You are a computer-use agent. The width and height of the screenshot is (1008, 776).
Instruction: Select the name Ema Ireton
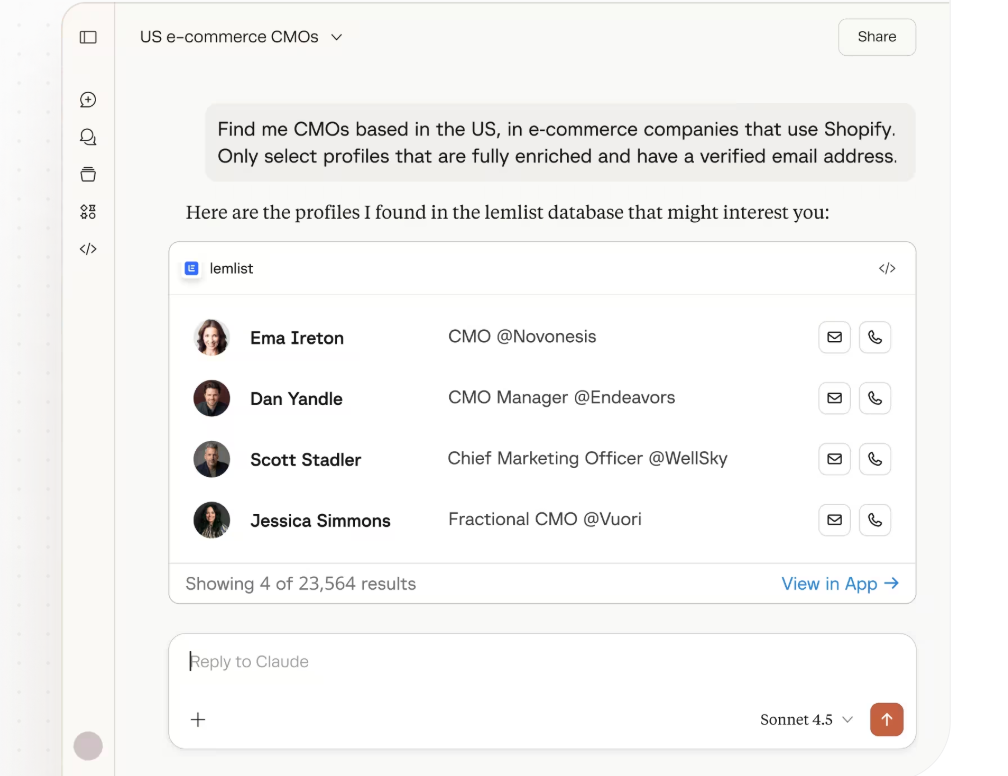(297, 338)
